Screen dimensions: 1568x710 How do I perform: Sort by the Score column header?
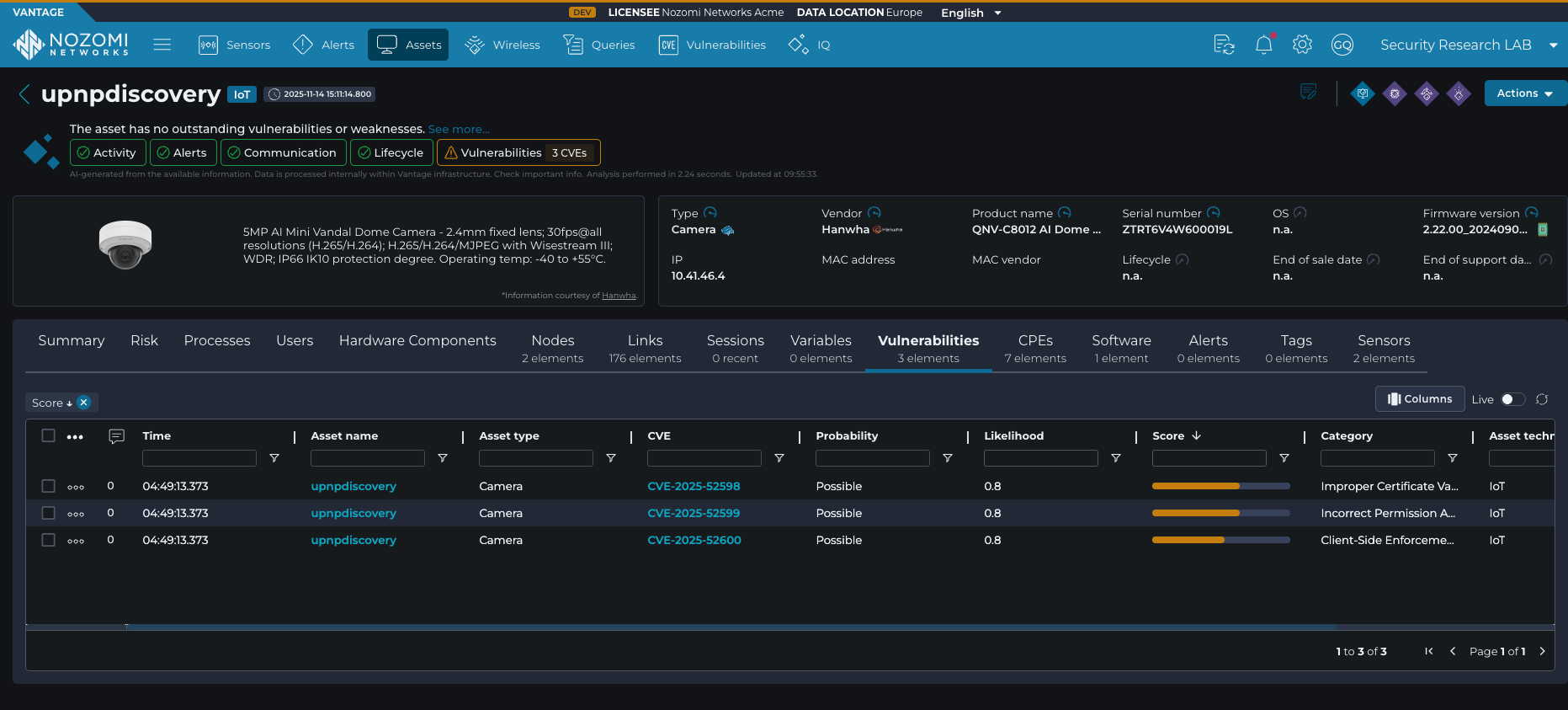pyautogui.click(x=1177, y=435)
